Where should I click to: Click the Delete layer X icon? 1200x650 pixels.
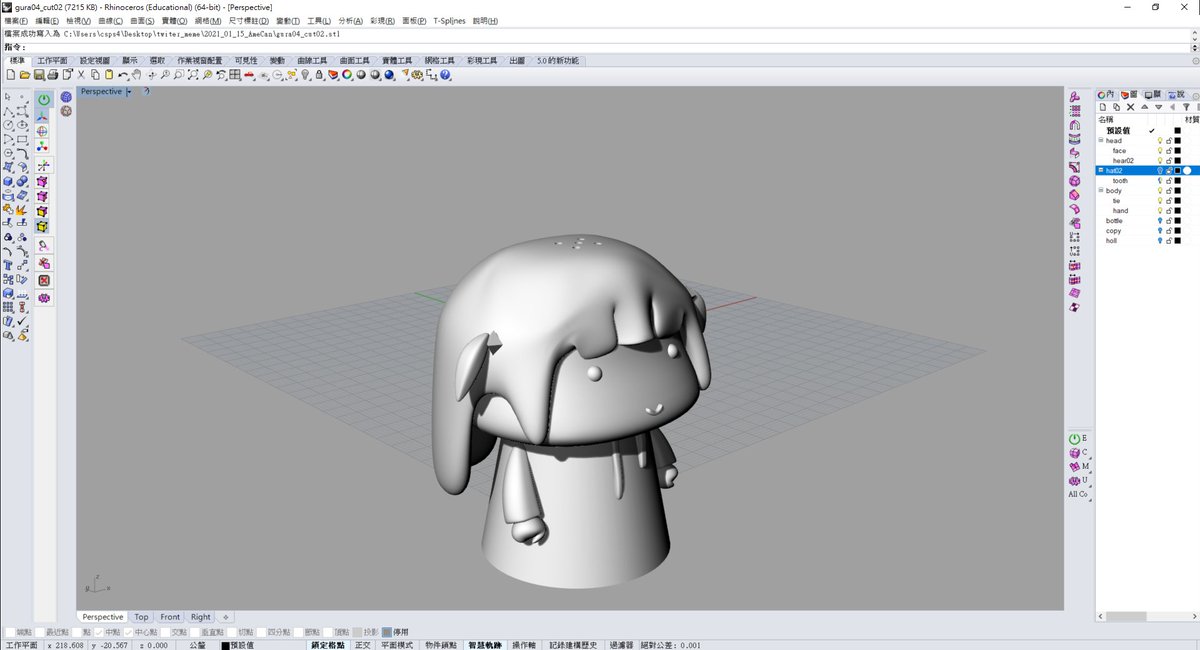[1131, 107]
